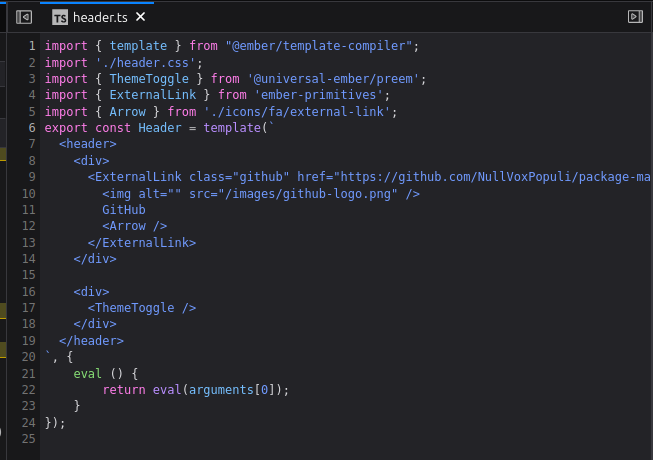Click the 'ember-primitives' module string
Screen dimensions: 653x460
pos(319,95)
